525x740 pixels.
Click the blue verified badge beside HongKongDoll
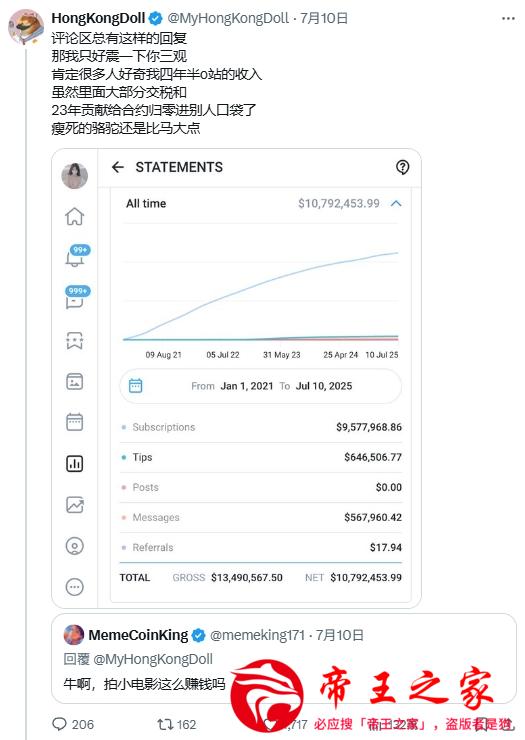[156, 19]
